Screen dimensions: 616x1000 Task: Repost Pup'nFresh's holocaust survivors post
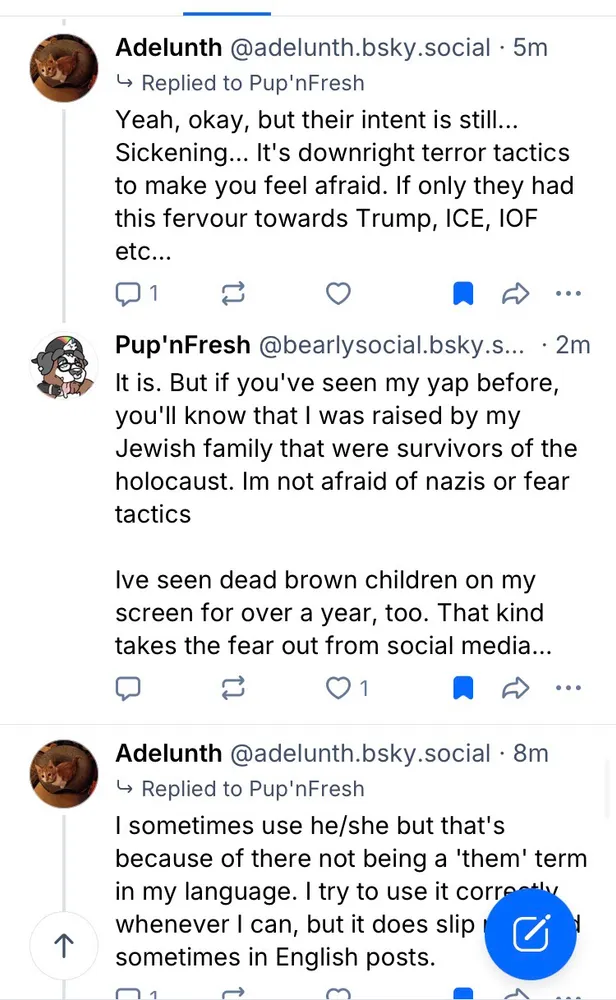(x=234, y=688)
